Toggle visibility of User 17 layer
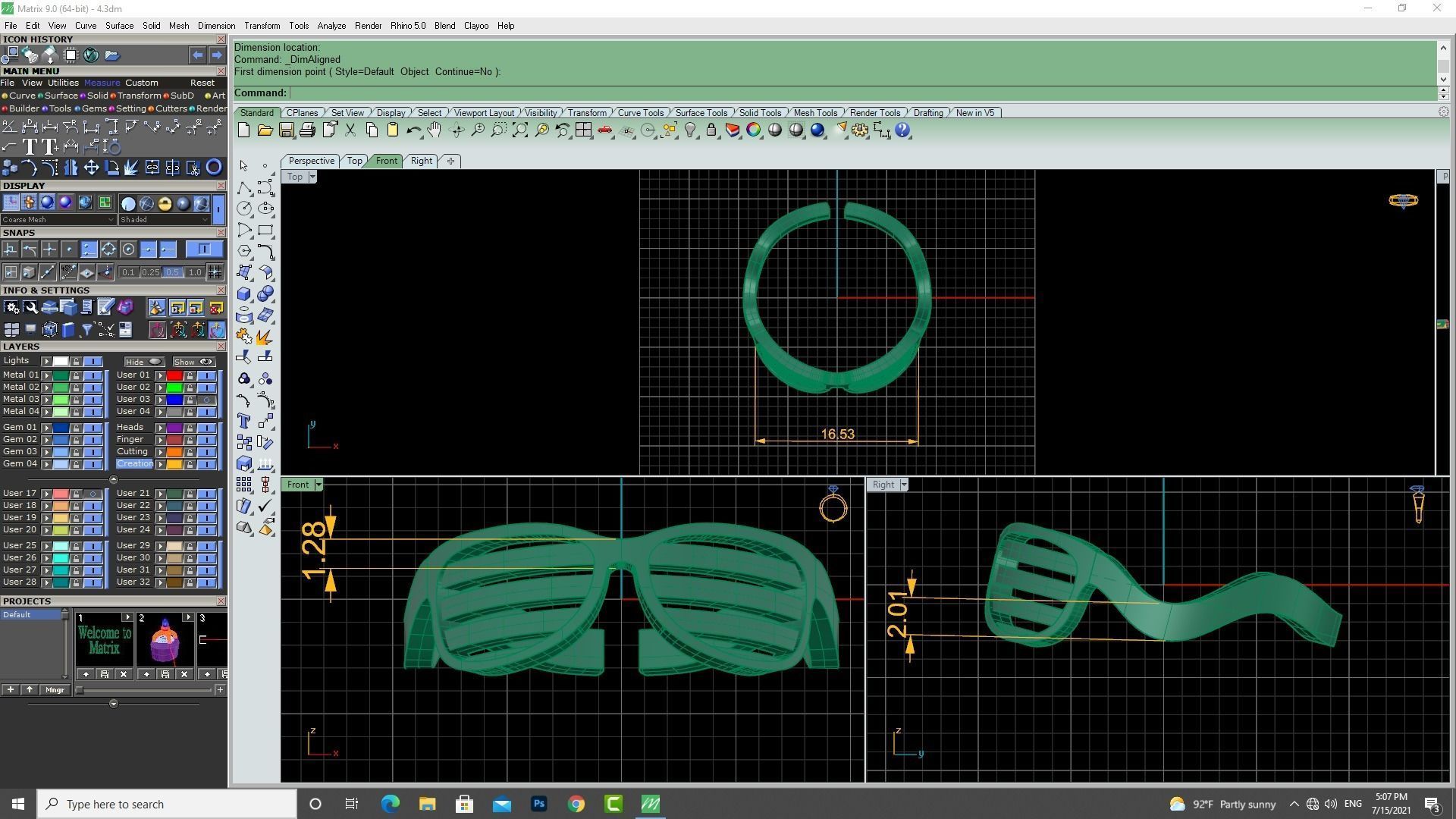Image resolution: width=1456 pixels, height=819 pixels. click(93, 494)
